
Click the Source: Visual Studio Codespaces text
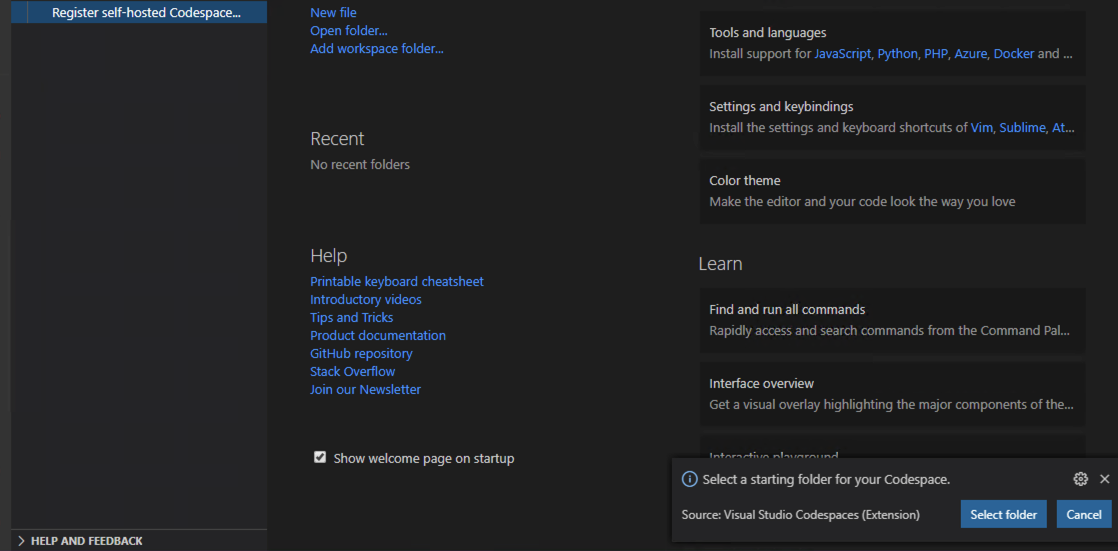[801, 515]
